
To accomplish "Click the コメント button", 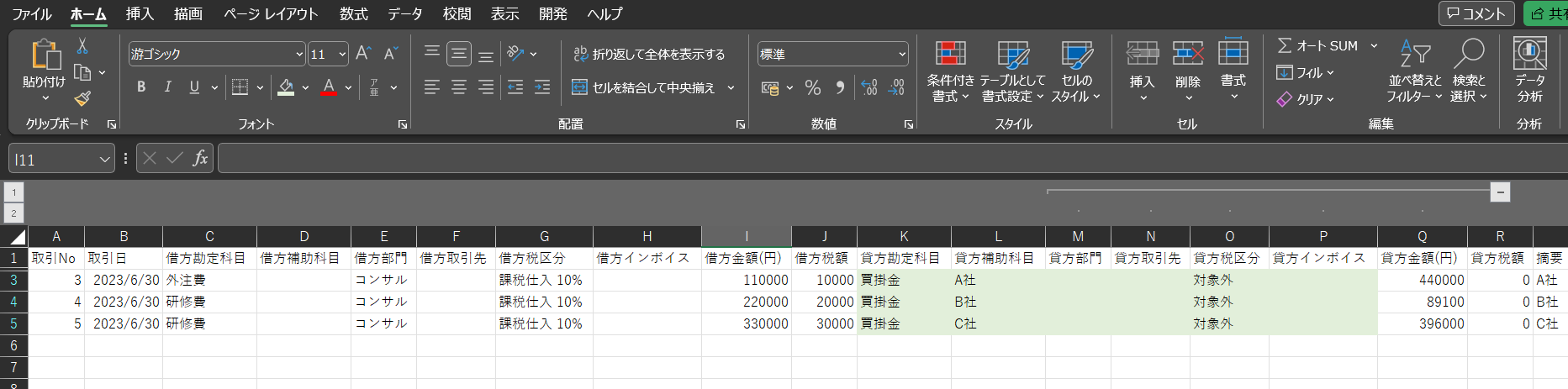I will (x=1476, y=13).
